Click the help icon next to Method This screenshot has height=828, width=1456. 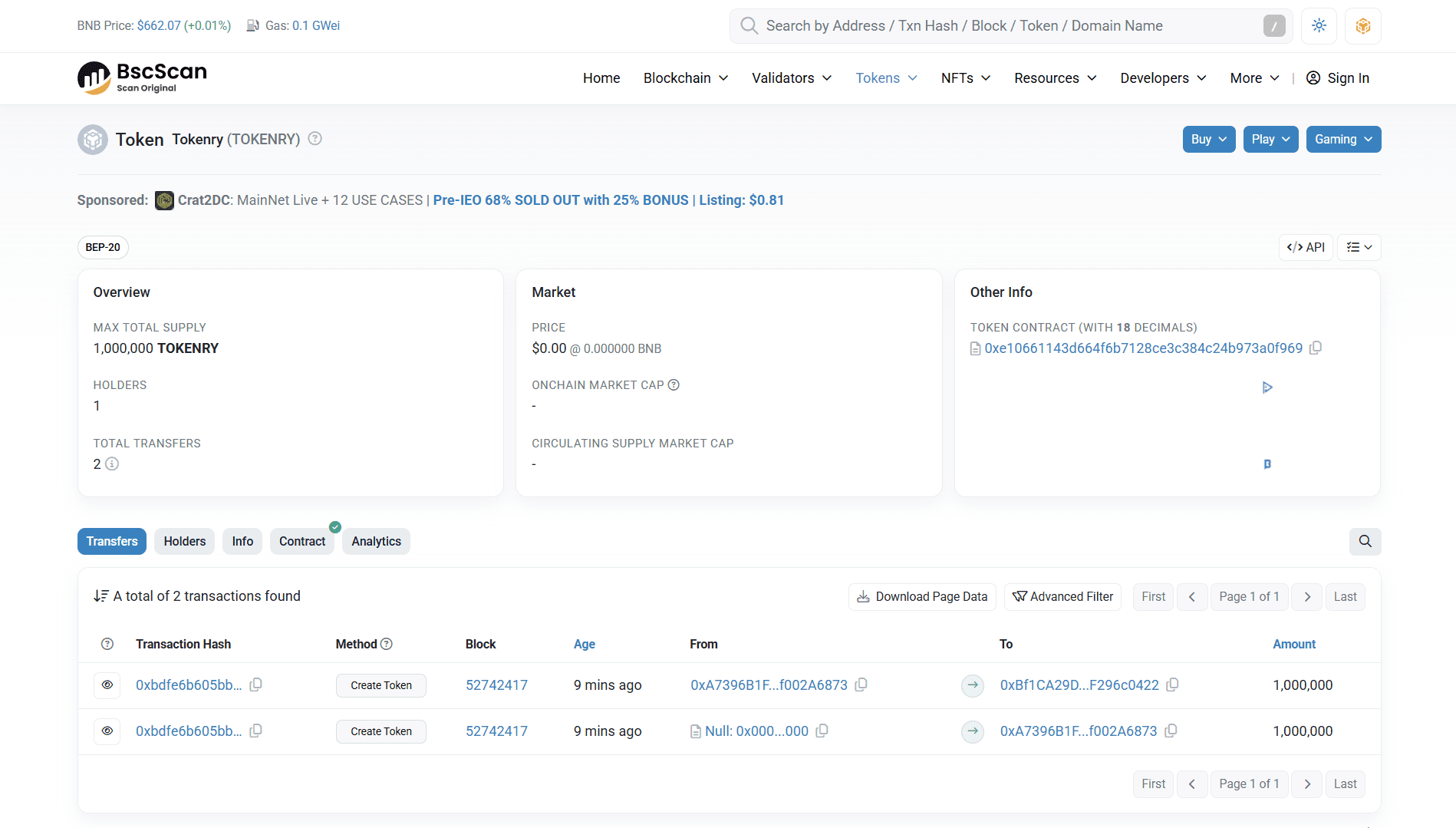(x=387, y=645)
